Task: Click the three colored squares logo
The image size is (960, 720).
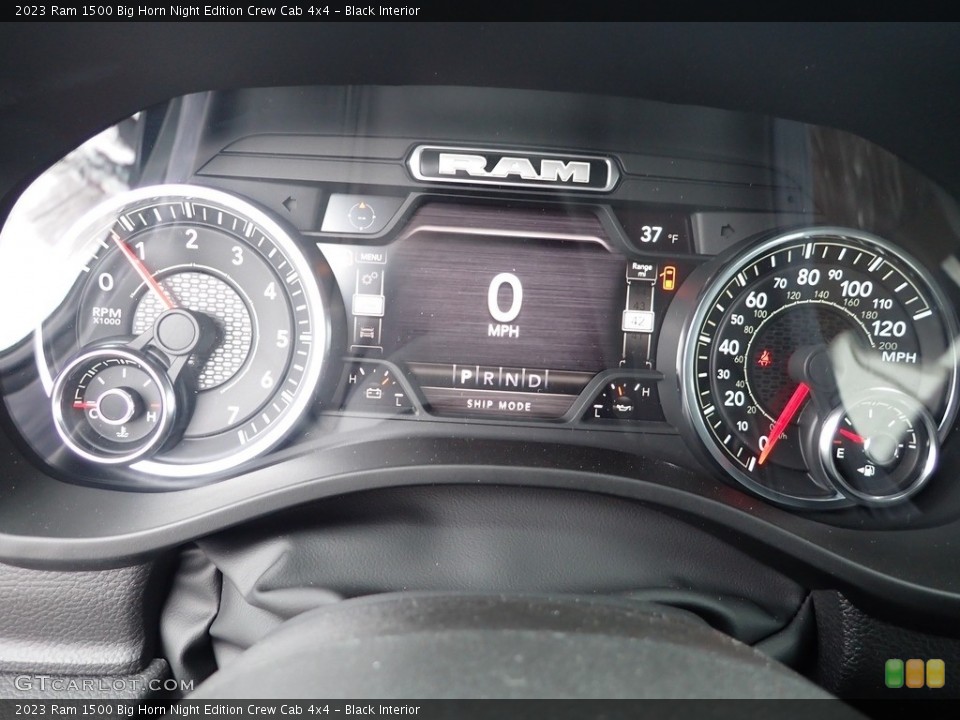Action: coord(915,673)
